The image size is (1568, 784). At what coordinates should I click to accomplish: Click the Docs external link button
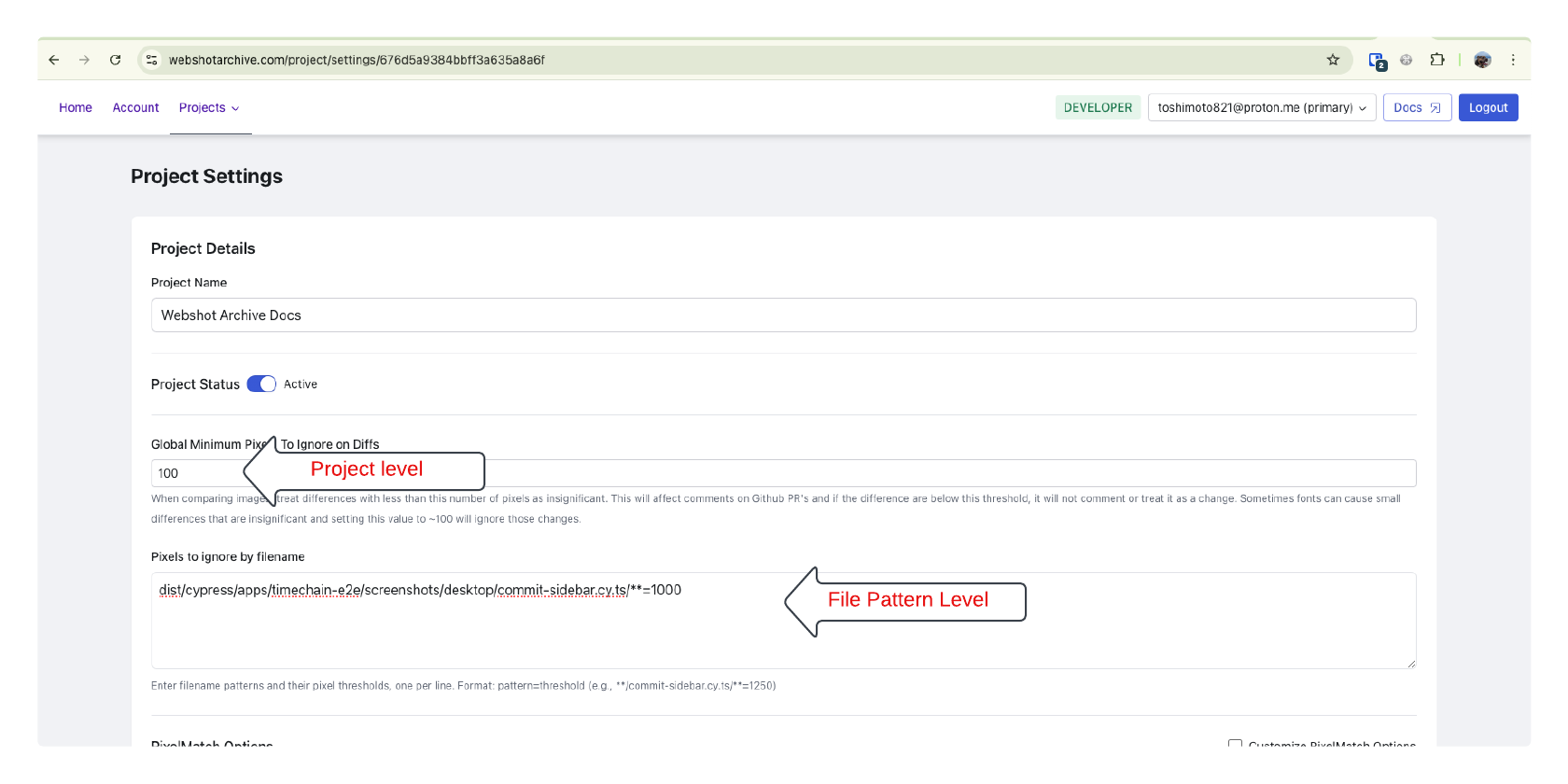pyautogui.click(x=1417, y=108)
